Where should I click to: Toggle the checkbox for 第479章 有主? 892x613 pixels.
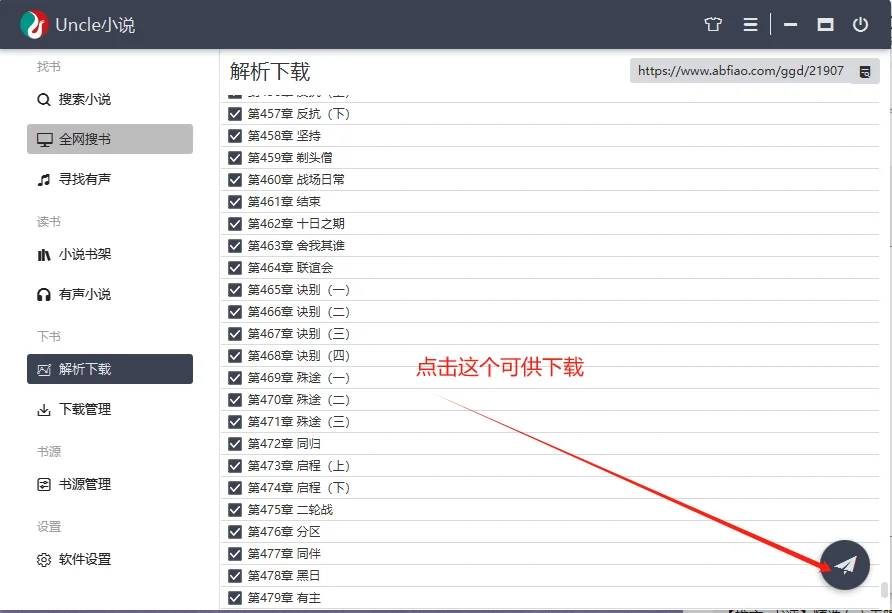click(x=233, y=597)
